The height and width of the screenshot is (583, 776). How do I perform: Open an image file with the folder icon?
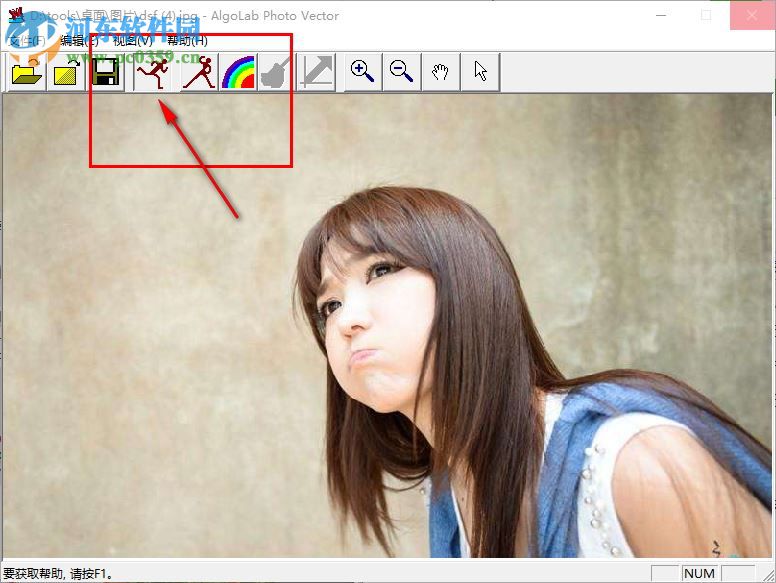pos(26,72)
